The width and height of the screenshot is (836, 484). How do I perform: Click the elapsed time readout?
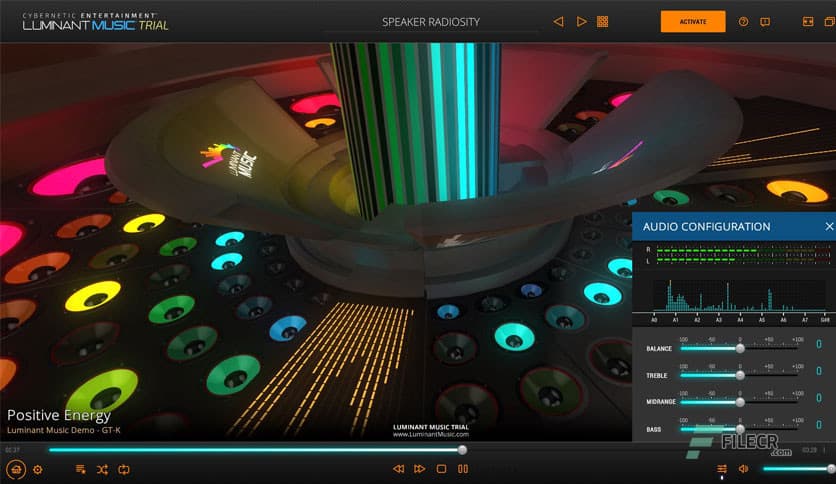[12, 450]
